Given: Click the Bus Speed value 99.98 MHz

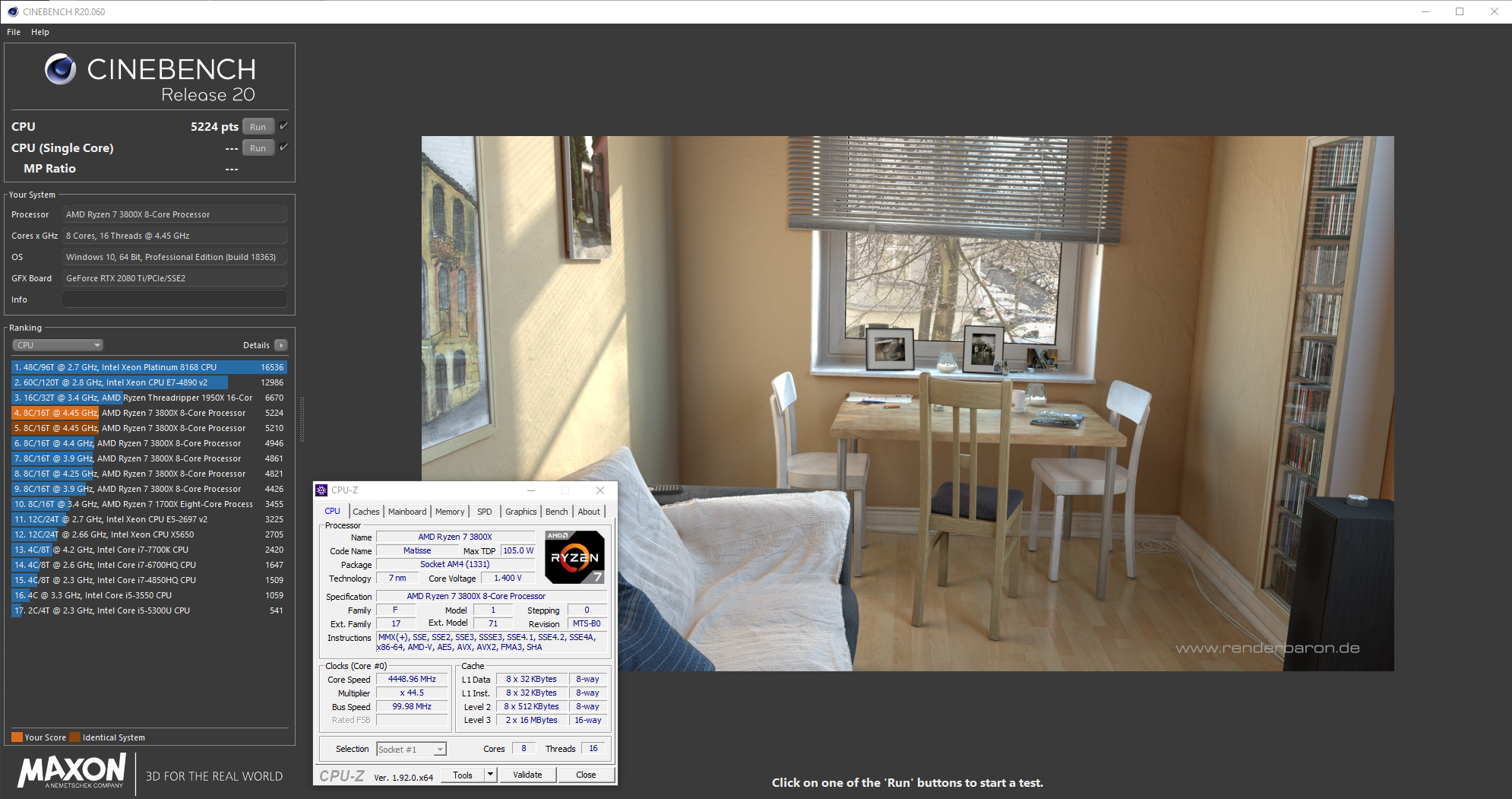Looking at the screenshot, I should [x=412, y=707].
